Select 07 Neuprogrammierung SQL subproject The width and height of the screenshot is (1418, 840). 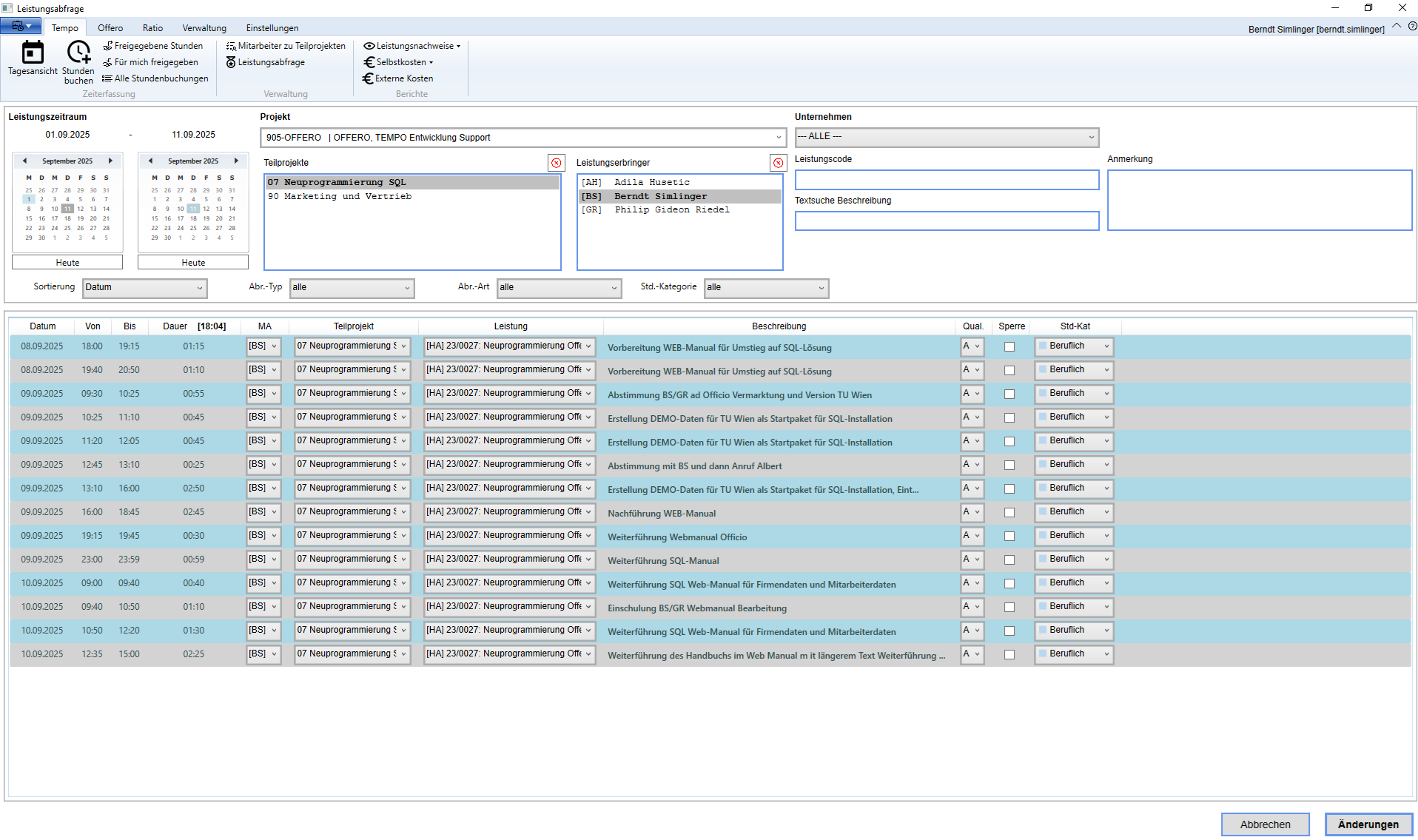click(x=412, y=182)
